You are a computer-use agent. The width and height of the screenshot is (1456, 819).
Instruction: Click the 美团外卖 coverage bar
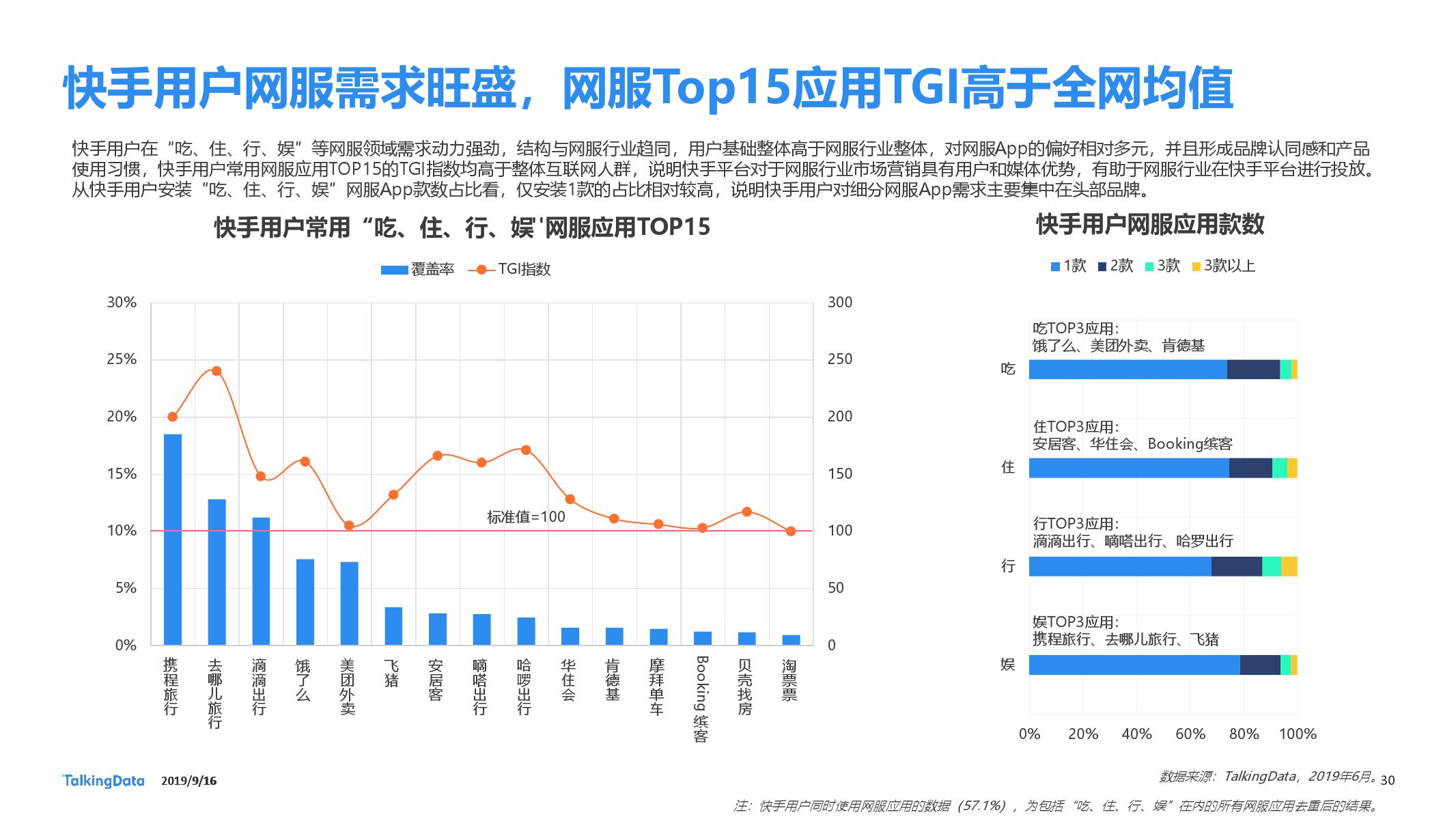(x=350, y=604)
